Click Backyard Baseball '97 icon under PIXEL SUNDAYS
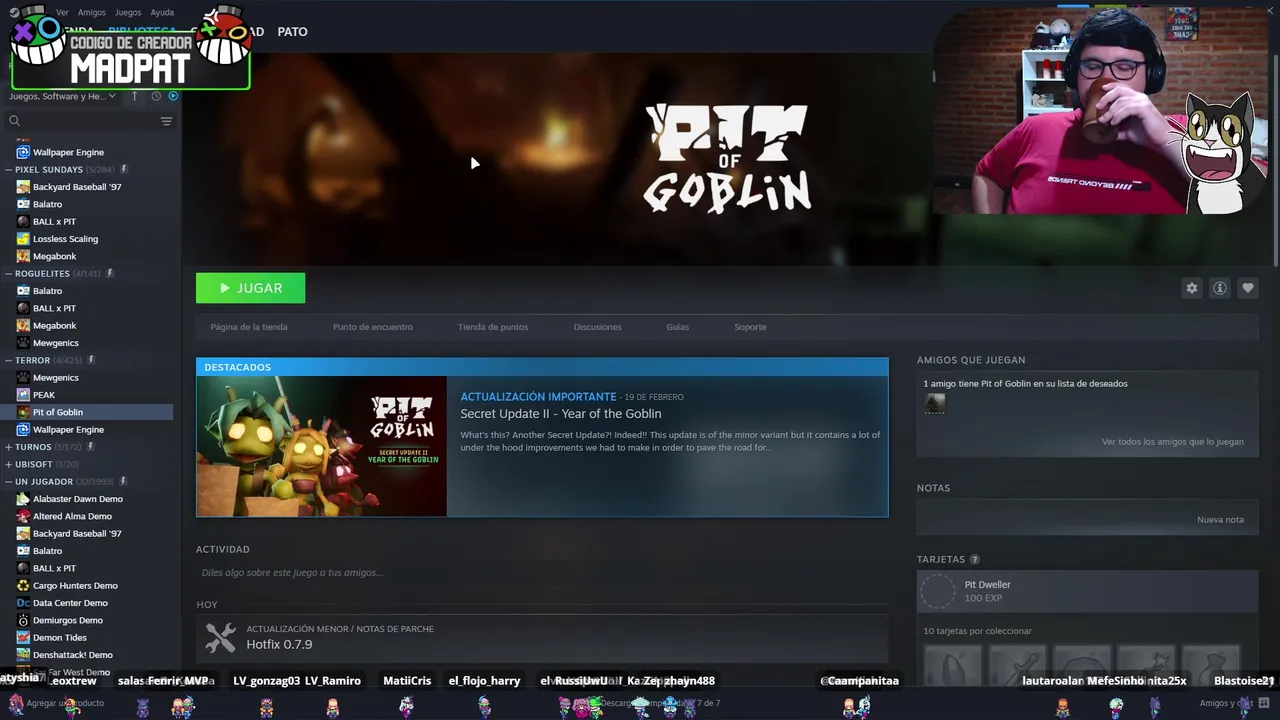This screenshot has height=720, width=1280. (23, 187)
